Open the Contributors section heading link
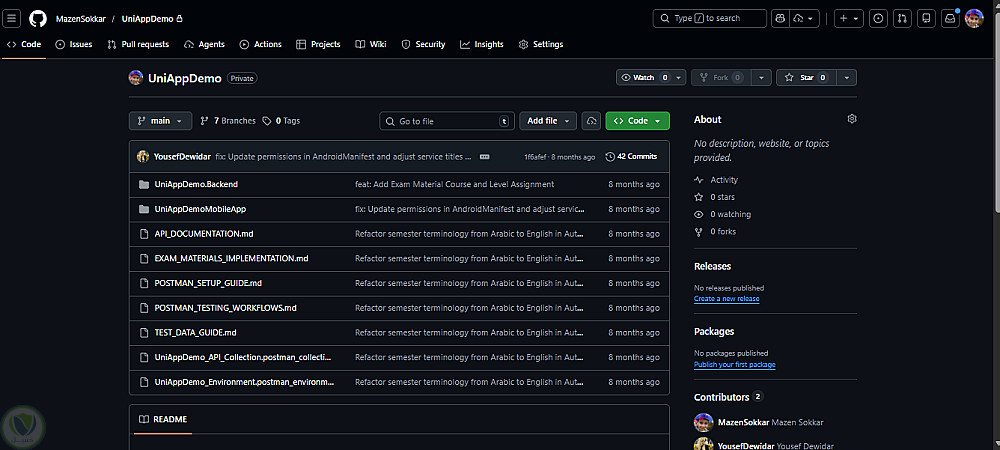This screenshot has width=1000, height=450. tap(728, 397)
